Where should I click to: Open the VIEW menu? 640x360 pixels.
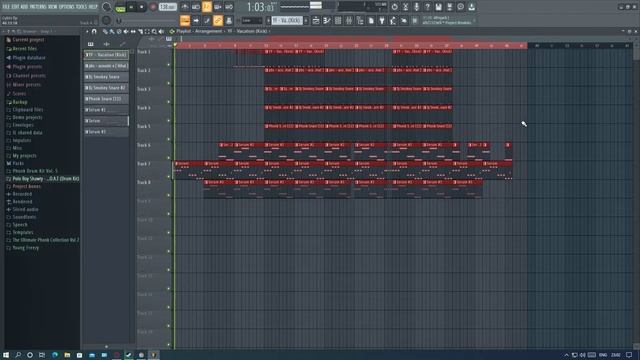pyautogui.click(x=53, y=7)
